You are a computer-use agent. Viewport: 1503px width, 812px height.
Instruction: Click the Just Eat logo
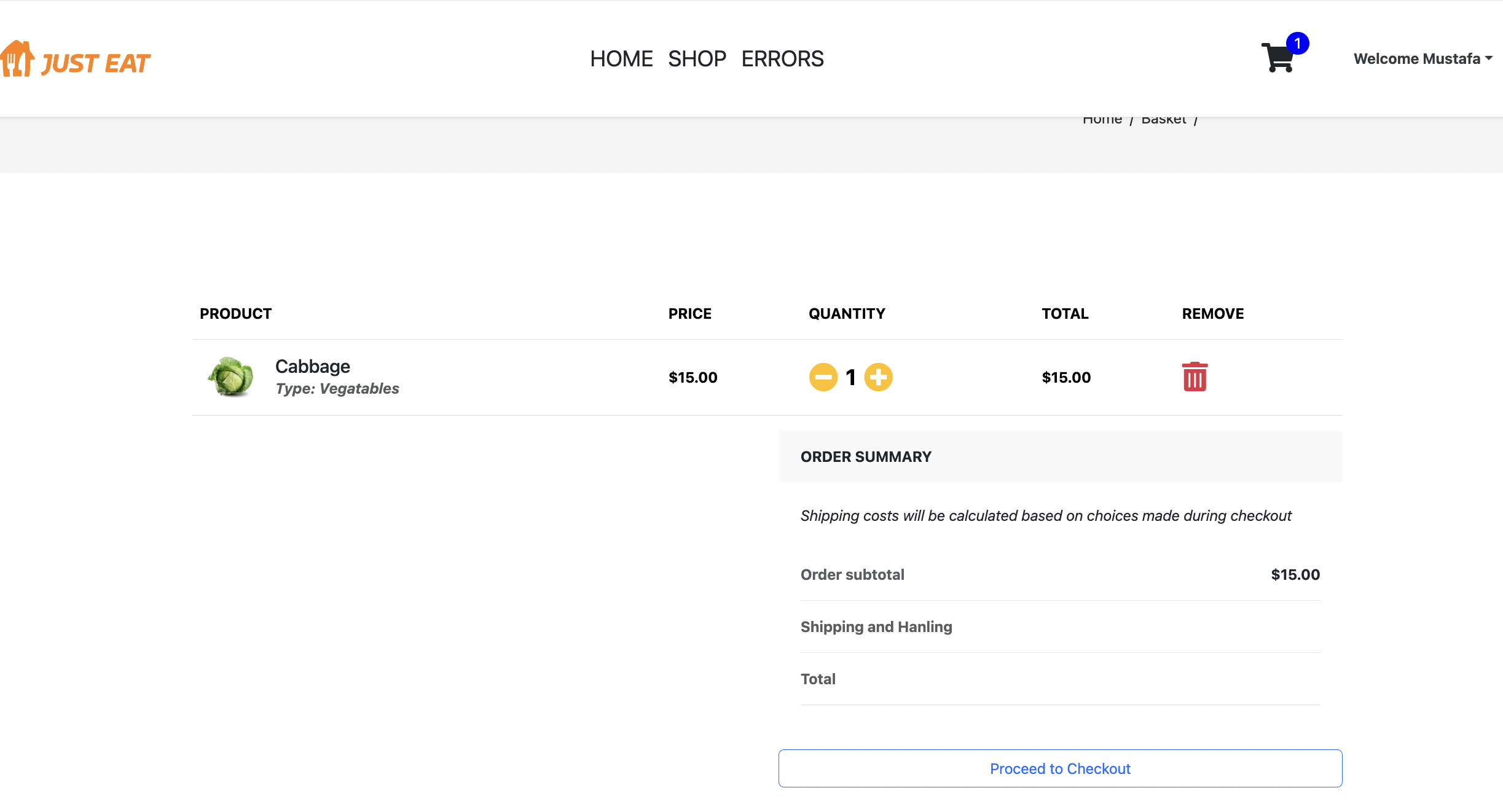(76, 60)
